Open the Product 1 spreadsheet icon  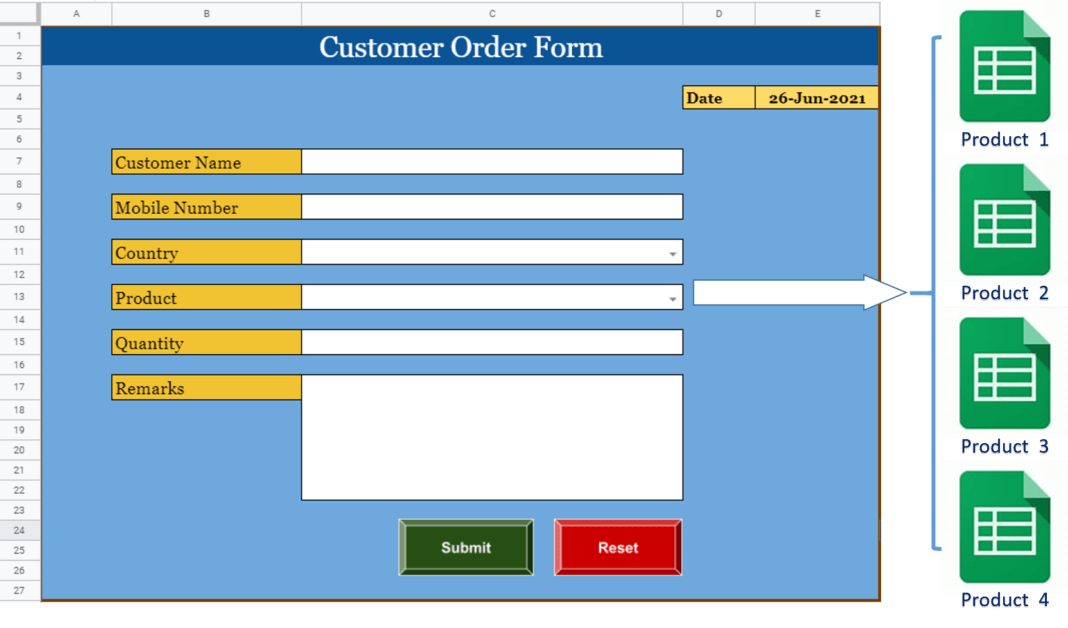coord(1003,67)
